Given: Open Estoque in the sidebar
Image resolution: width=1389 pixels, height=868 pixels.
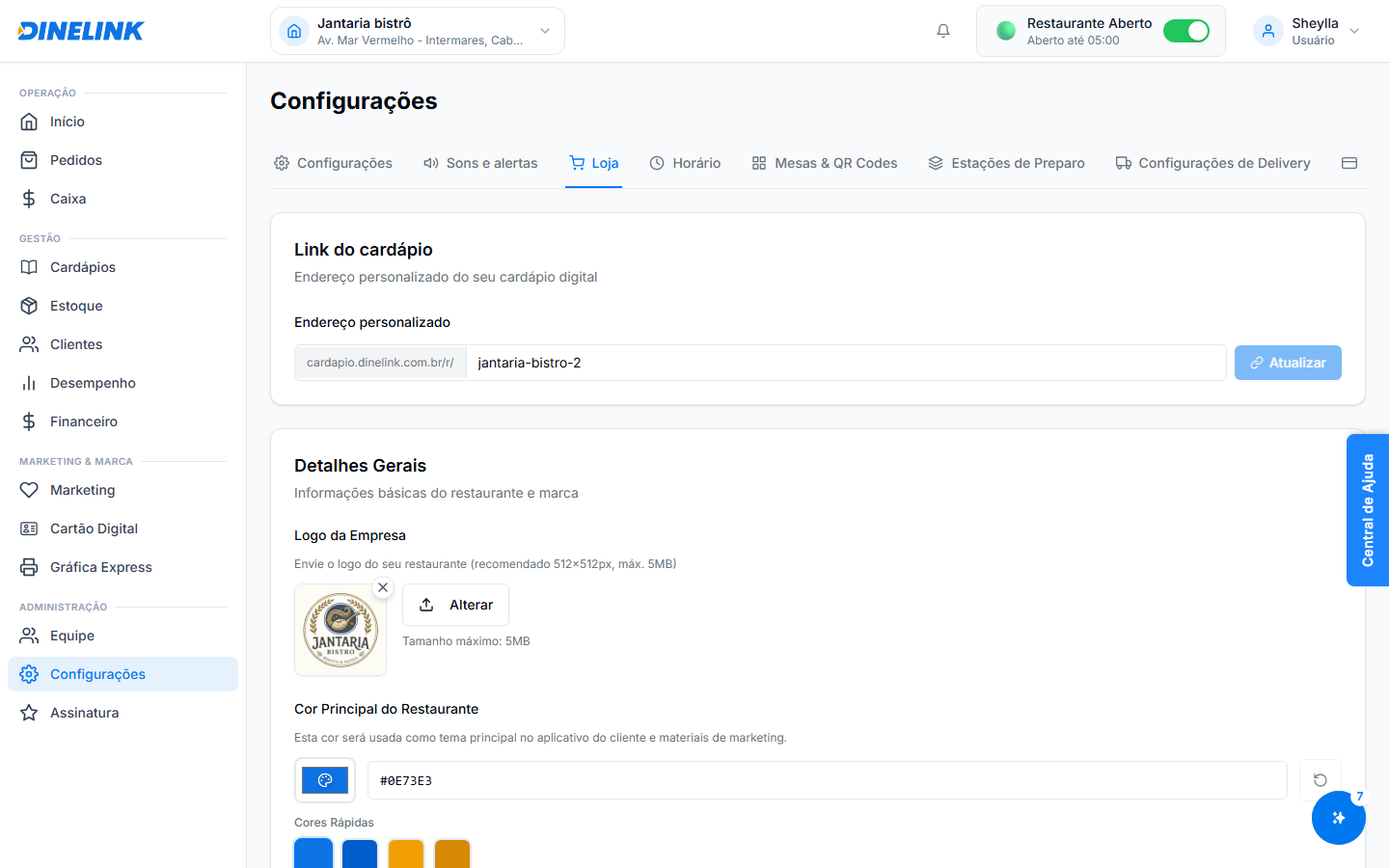Looking at the screenshot, I should point(123,306).
